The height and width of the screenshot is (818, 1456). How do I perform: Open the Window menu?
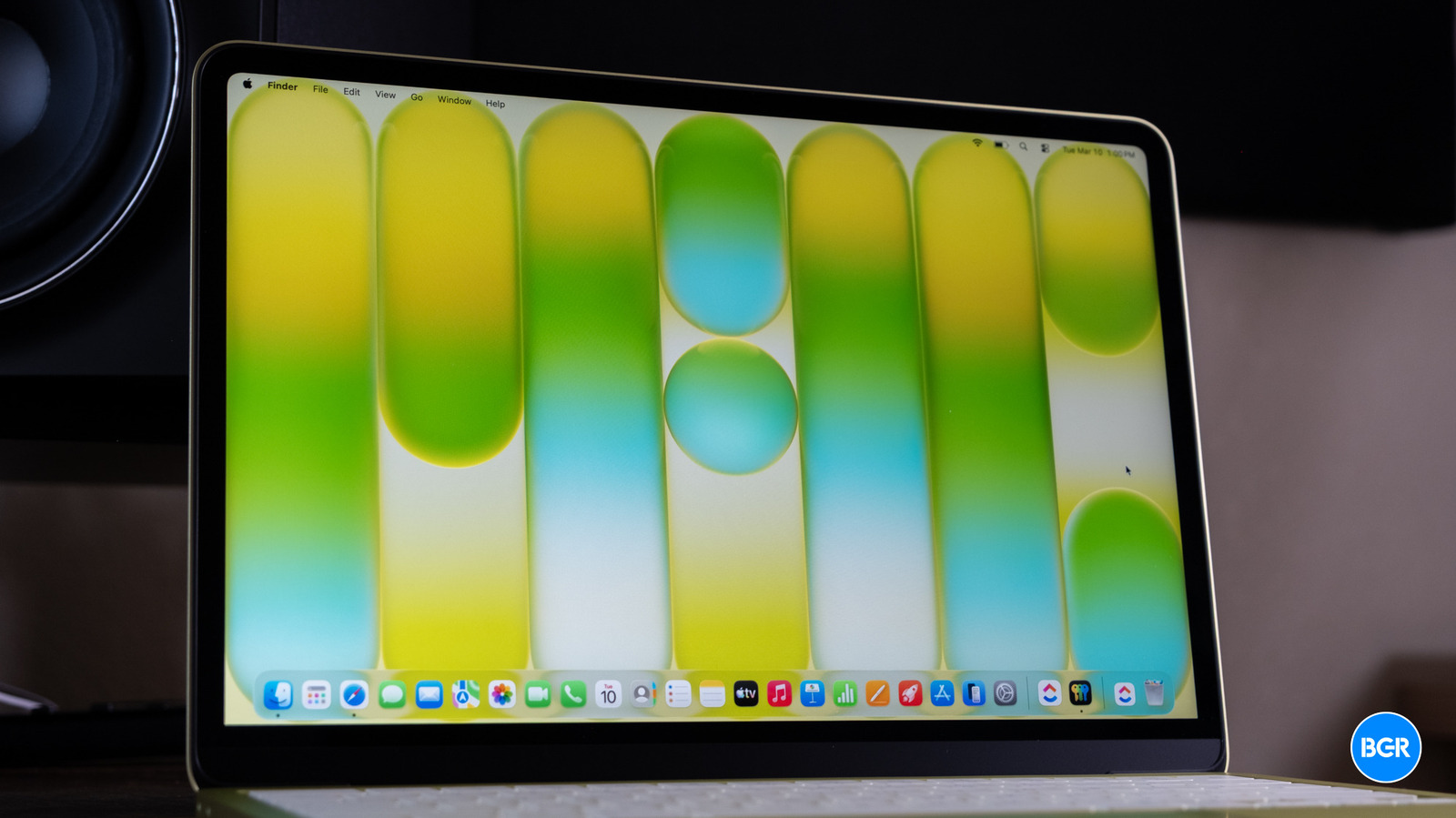[x=454, y=100]
